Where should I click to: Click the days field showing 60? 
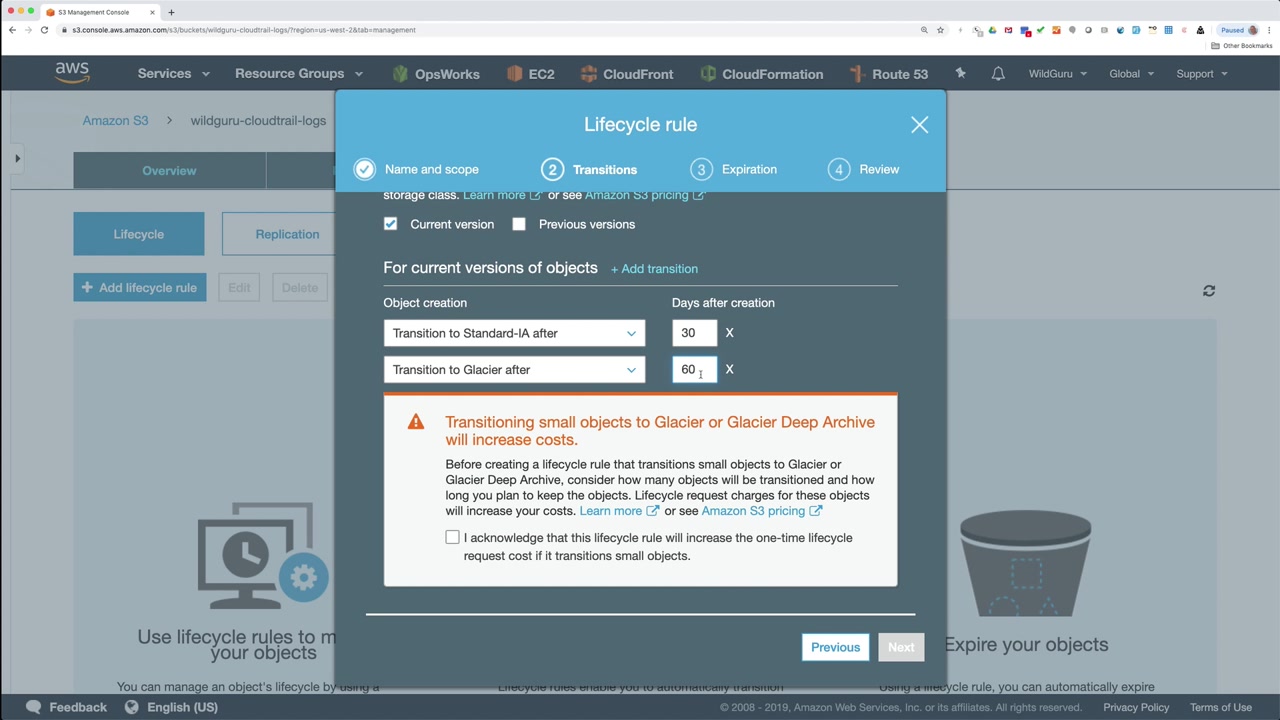click(x=694, y=370)
